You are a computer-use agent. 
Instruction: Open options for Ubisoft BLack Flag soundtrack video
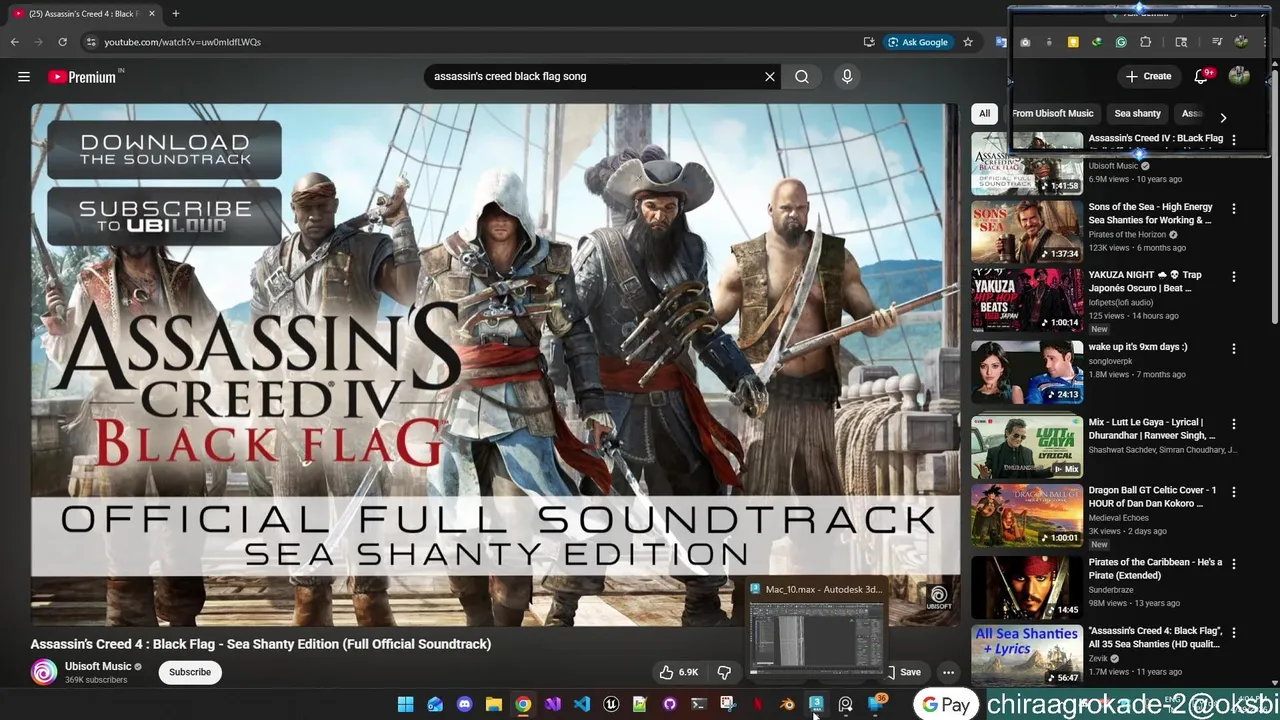click(1233, 140)
